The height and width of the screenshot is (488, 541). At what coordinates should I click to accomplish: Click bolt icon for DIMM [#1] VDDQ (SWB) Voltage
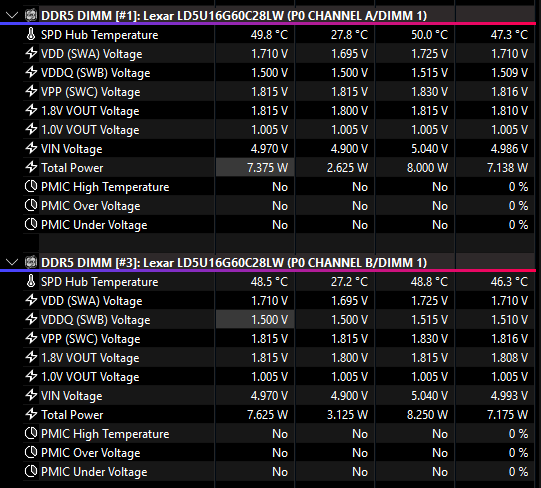pos(31,72)
